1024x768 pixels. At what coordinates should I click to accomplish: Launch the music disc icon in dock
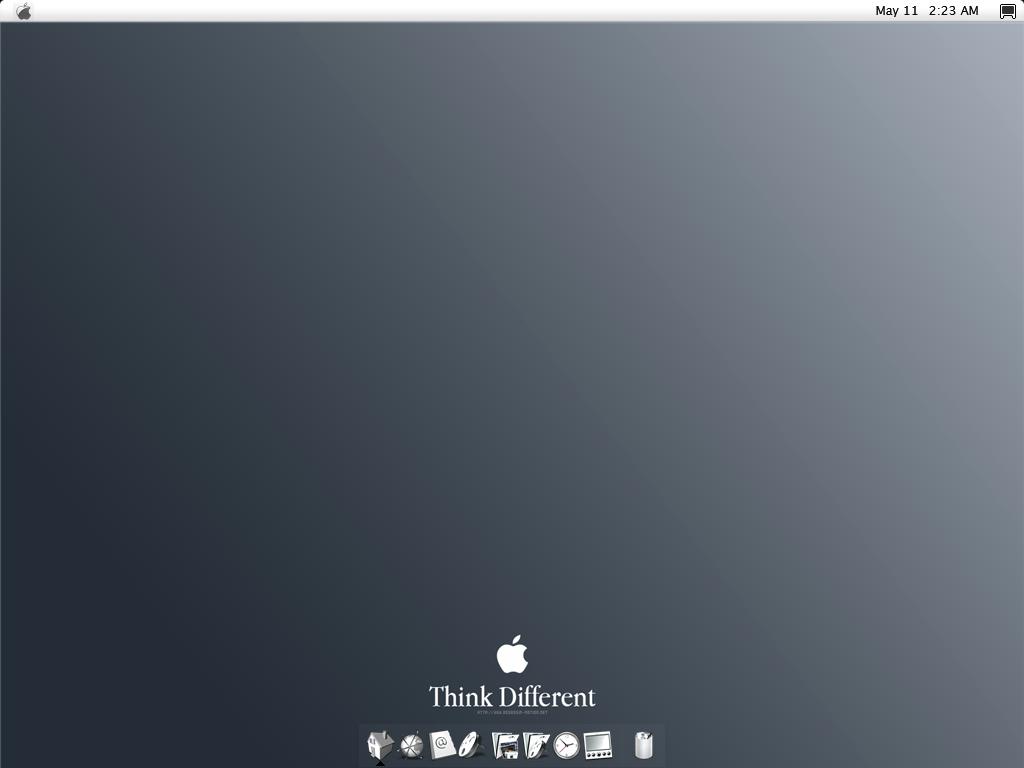coord(472,744)
